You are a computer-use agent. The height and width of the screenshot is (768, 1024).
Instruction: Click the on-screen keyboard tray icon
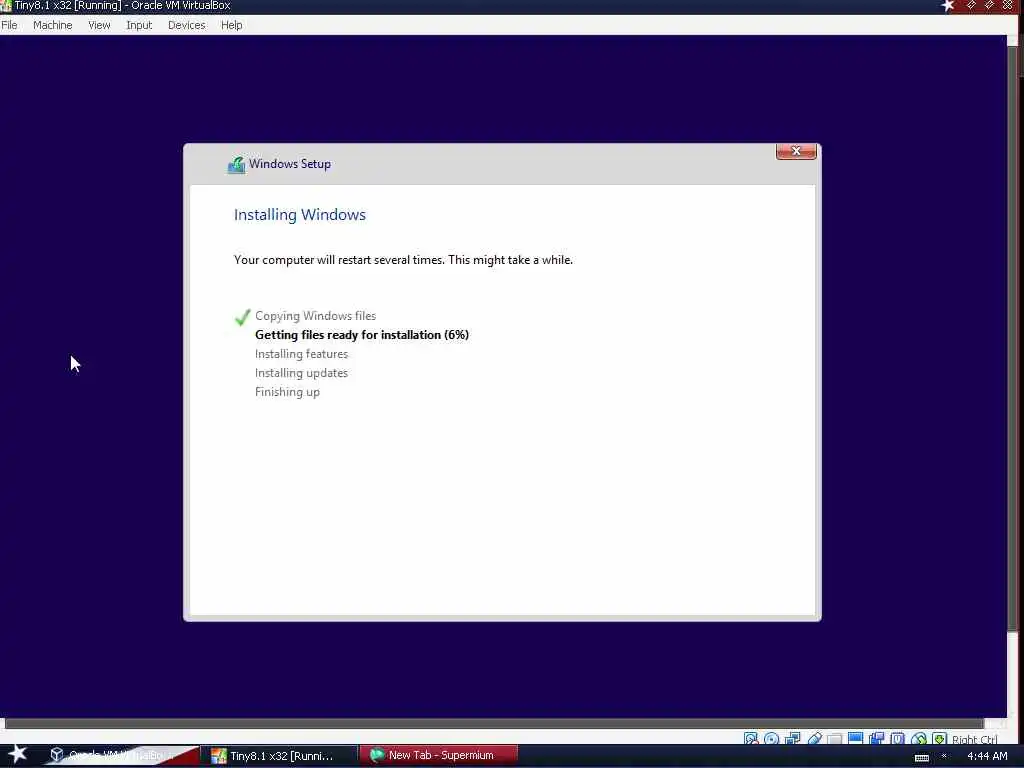(921, 758)
